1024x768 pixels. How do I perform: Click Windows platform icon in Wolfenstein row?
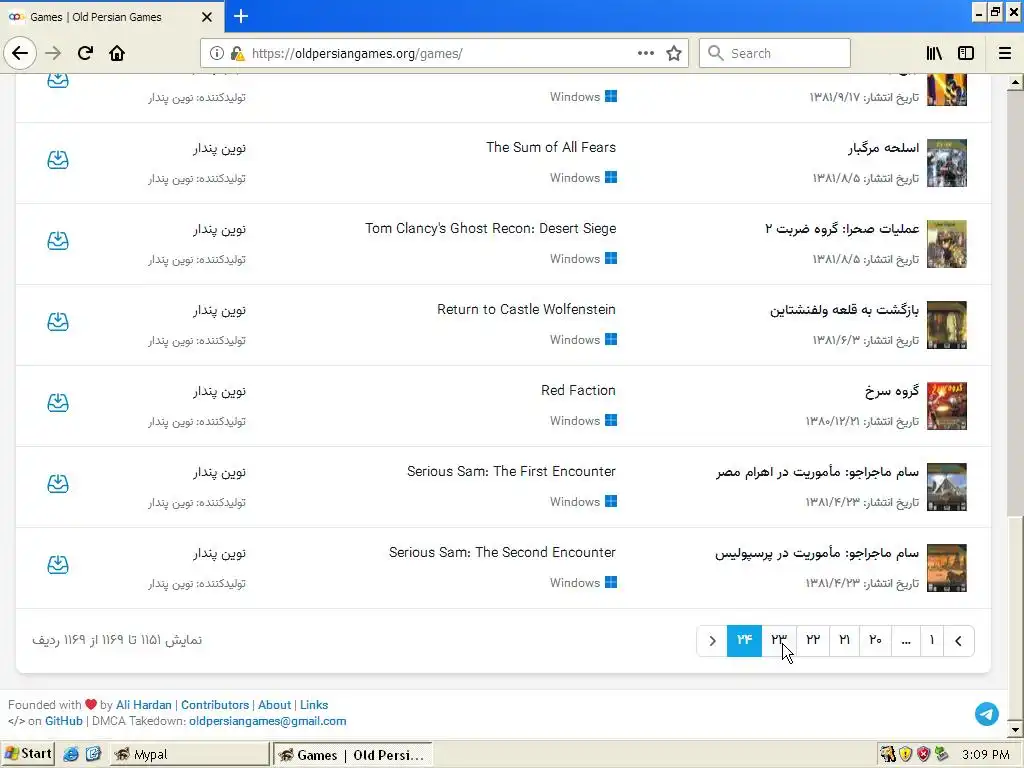[x=611, y=339]
